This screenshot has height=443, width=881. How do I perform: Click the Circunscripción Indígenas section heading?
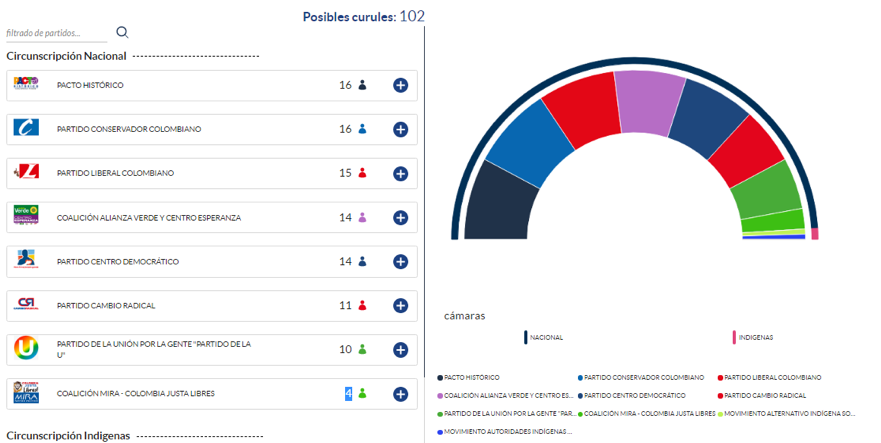pyautogui.click(x=68, y=436)
